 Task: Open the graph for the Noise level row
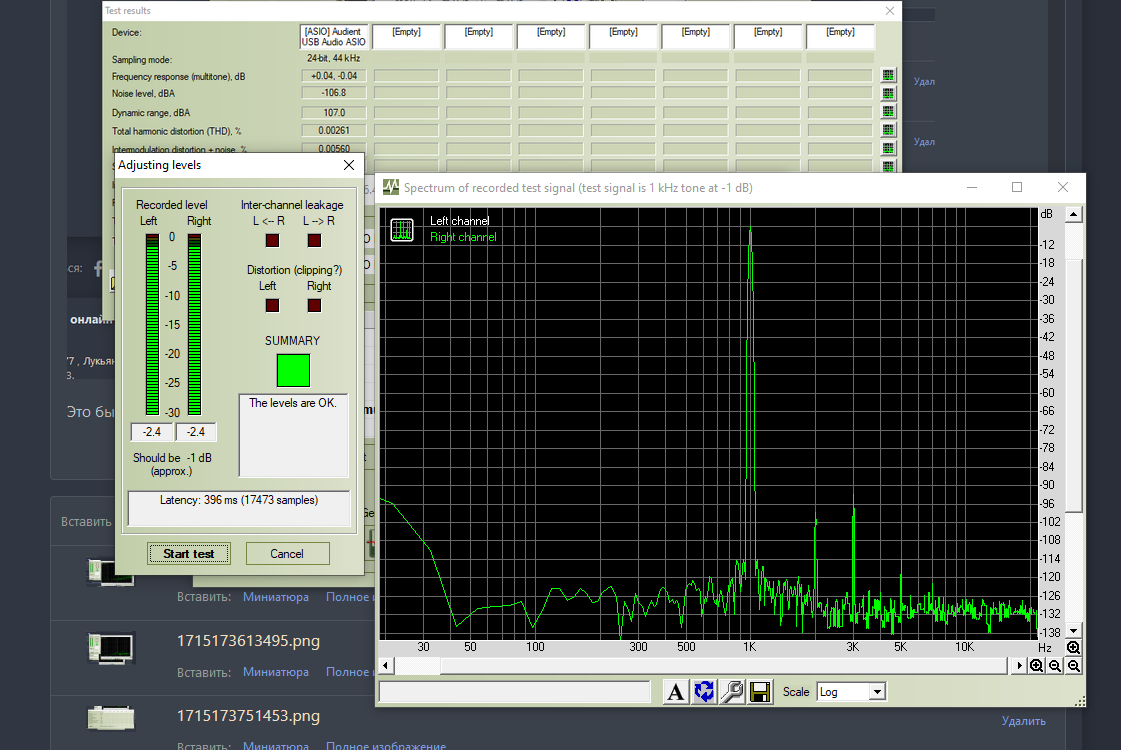coord(888,93)
